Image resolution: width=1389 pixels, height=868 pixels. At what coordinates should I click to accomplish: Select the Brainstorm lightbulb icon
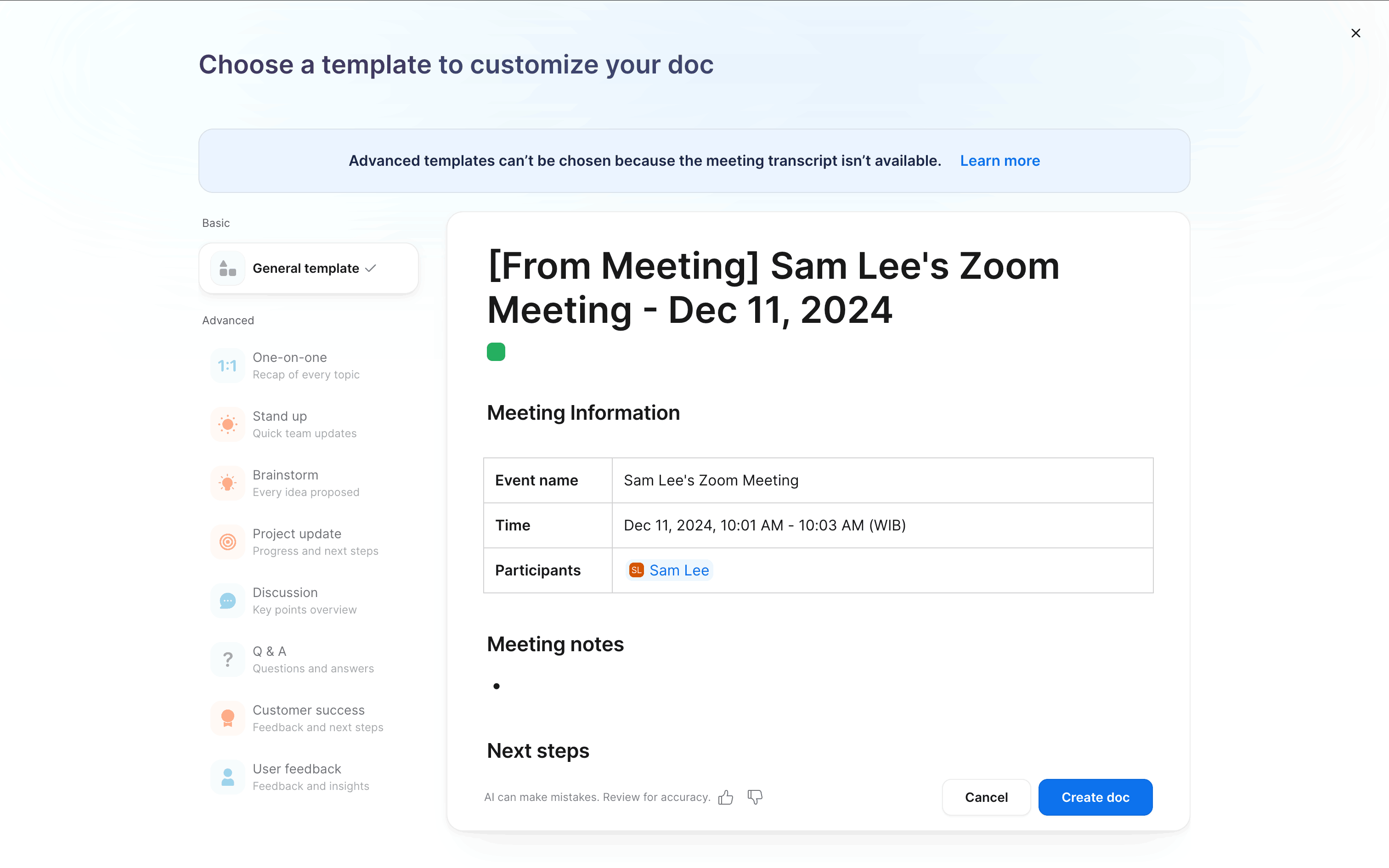(227, 483)
